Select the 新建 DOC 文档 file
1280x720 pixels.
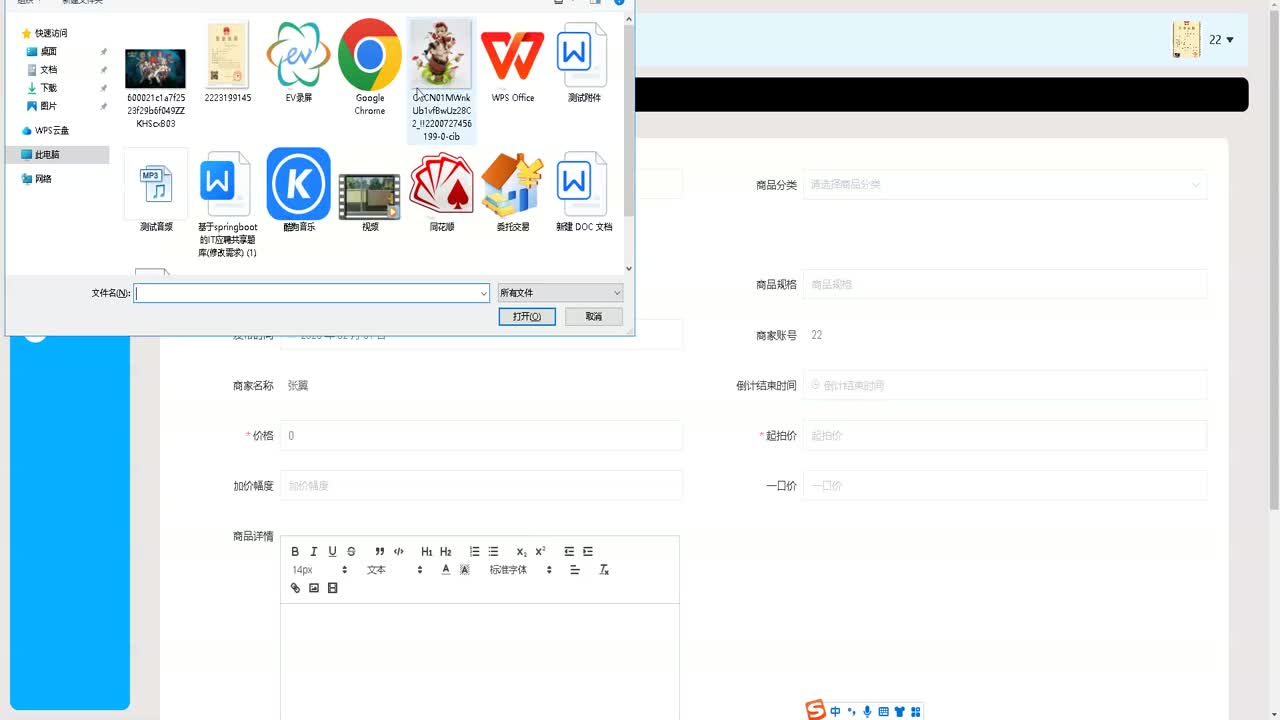tap(584, 191)
